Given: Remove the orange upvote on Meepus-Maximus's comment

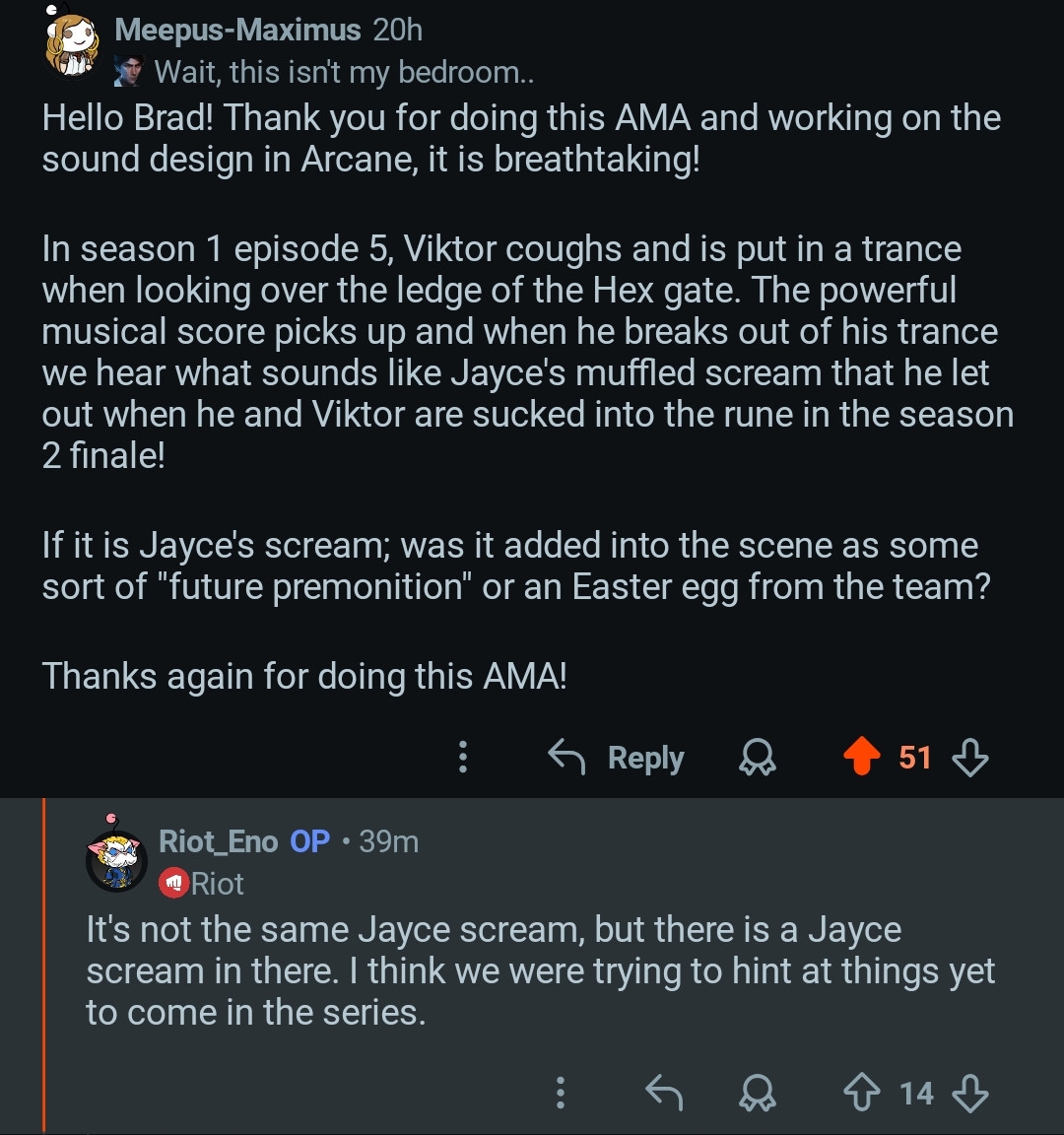Looking at the screenshot, I should 862,758.
